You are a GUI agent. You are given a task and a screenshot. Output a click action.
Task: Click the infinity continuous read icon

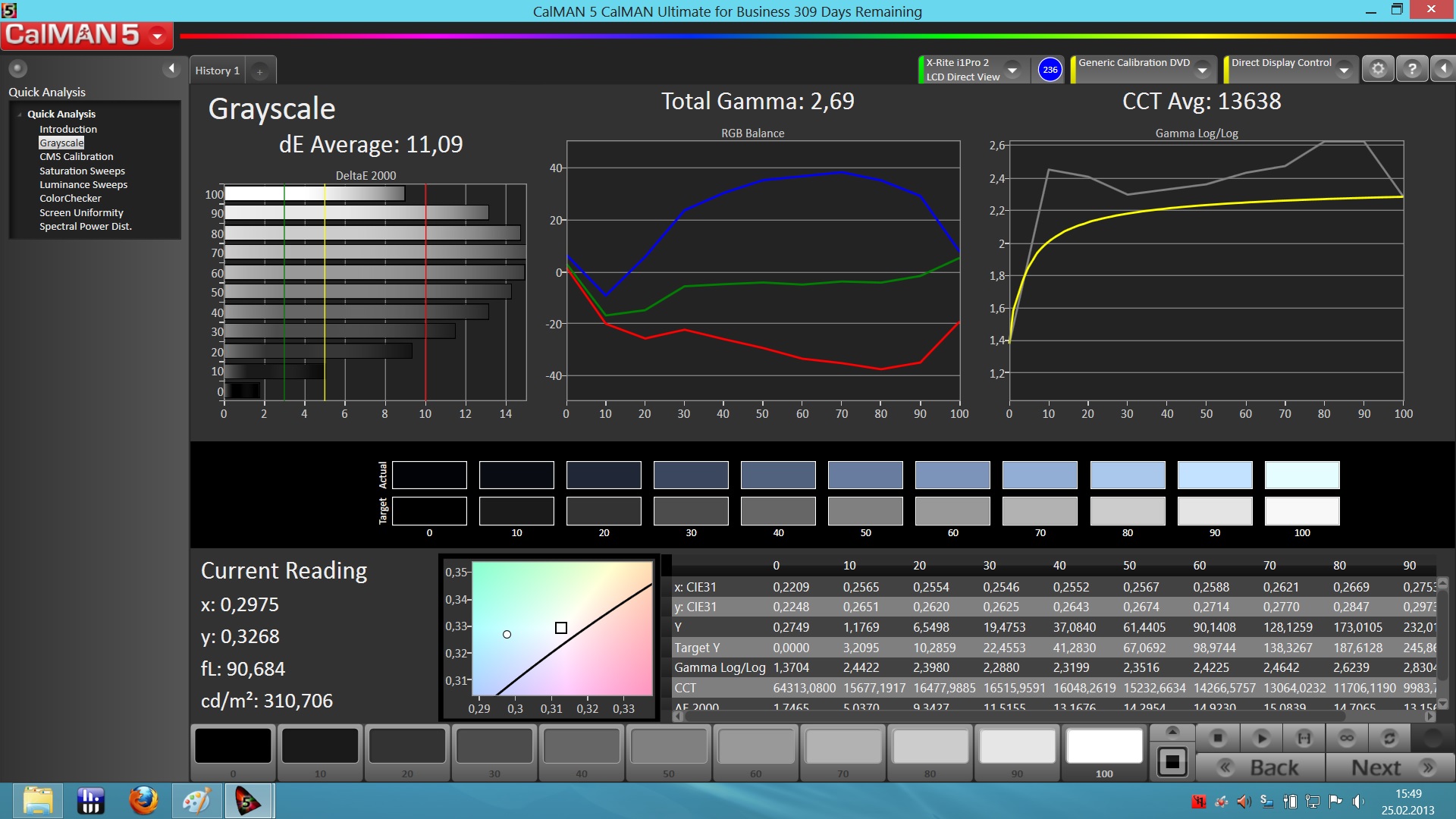coord(1347,738)
